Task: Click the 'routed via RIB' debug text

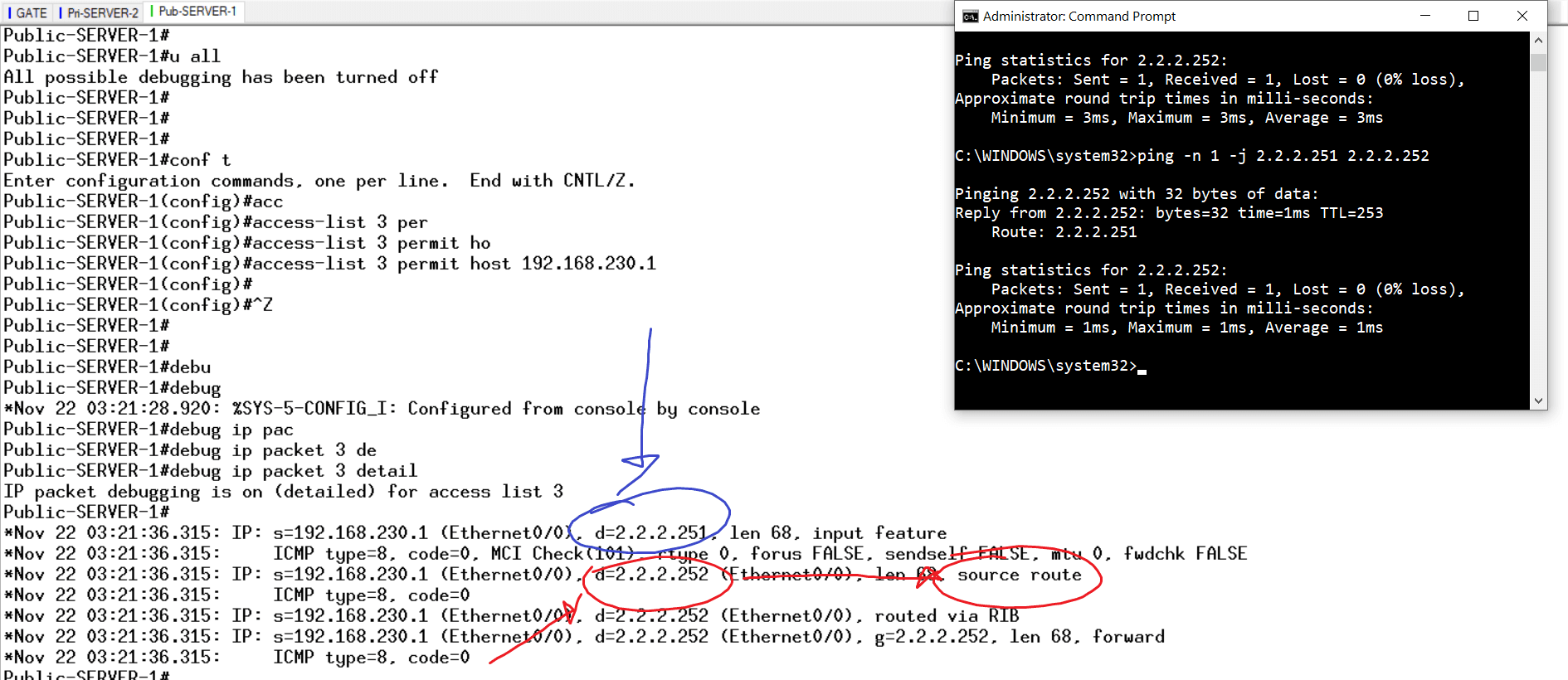Action: pyautogui.click(x=947, y=616)
